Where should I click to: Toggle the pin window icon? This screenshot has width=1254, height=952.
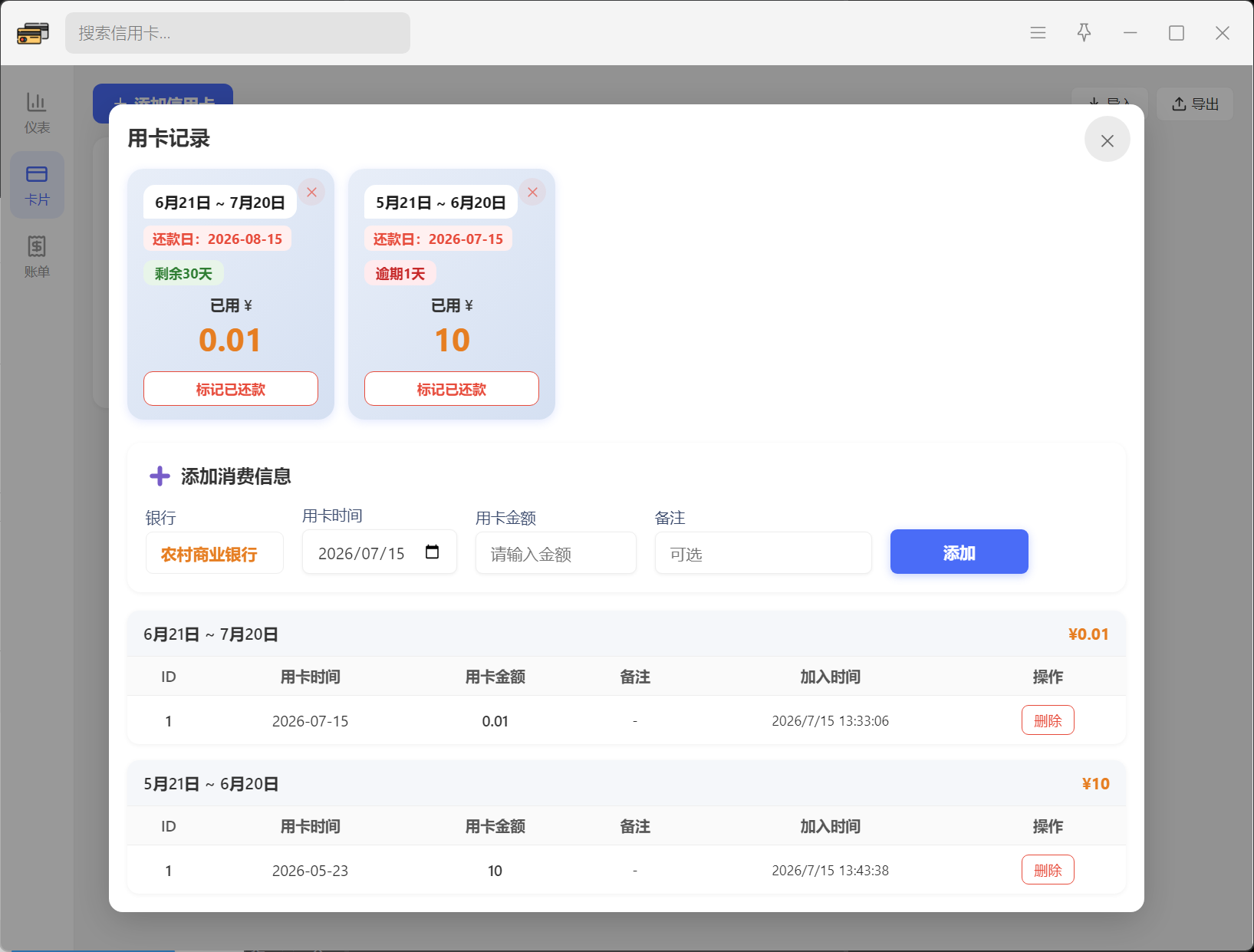pos(1084,33)
